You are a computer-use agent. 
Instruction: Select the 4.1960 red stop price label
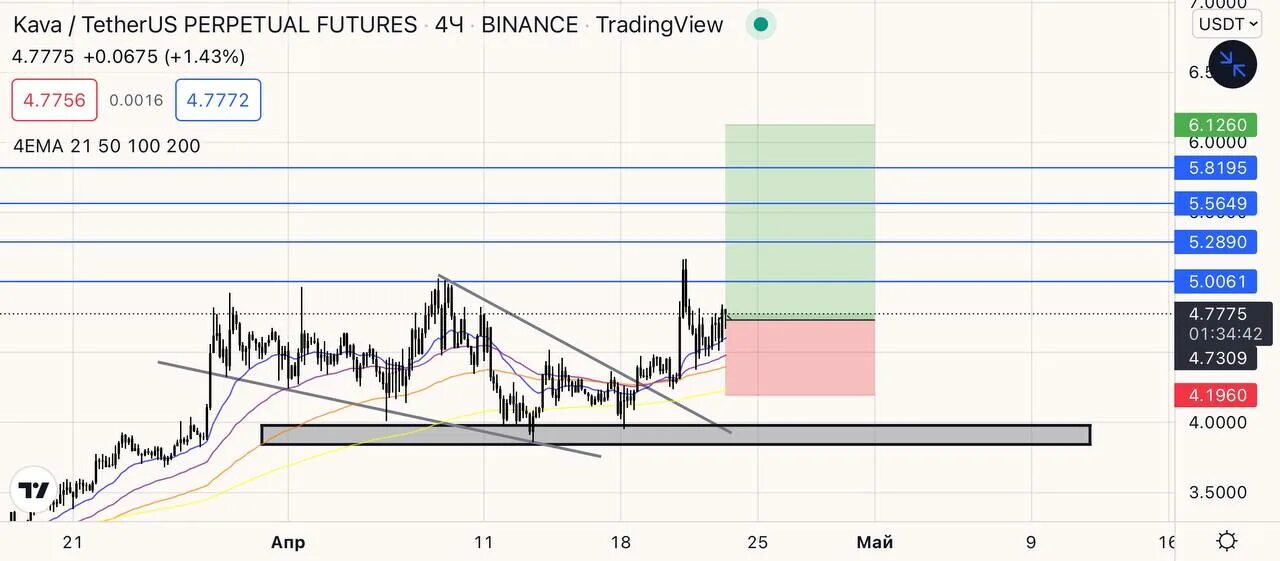point(1217,395)
